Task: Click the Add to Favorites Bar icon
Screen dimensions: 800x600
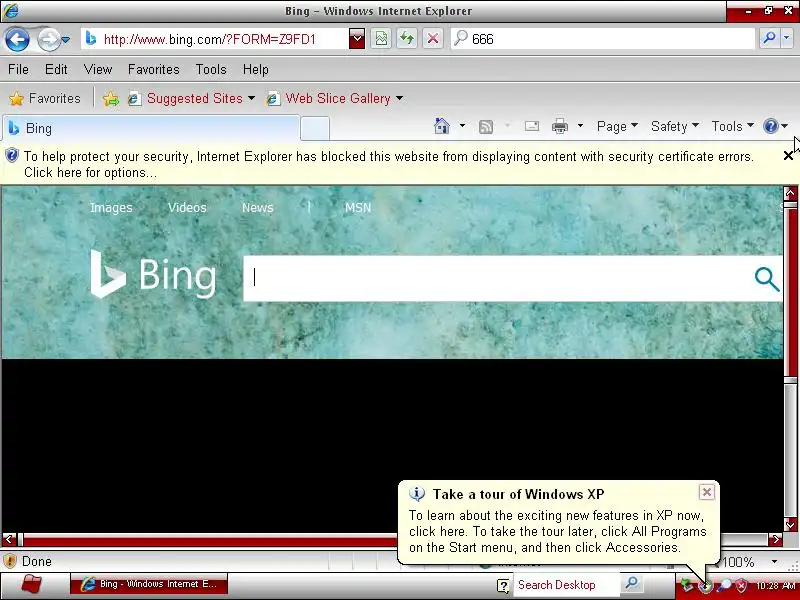Action: click(111, 98)
